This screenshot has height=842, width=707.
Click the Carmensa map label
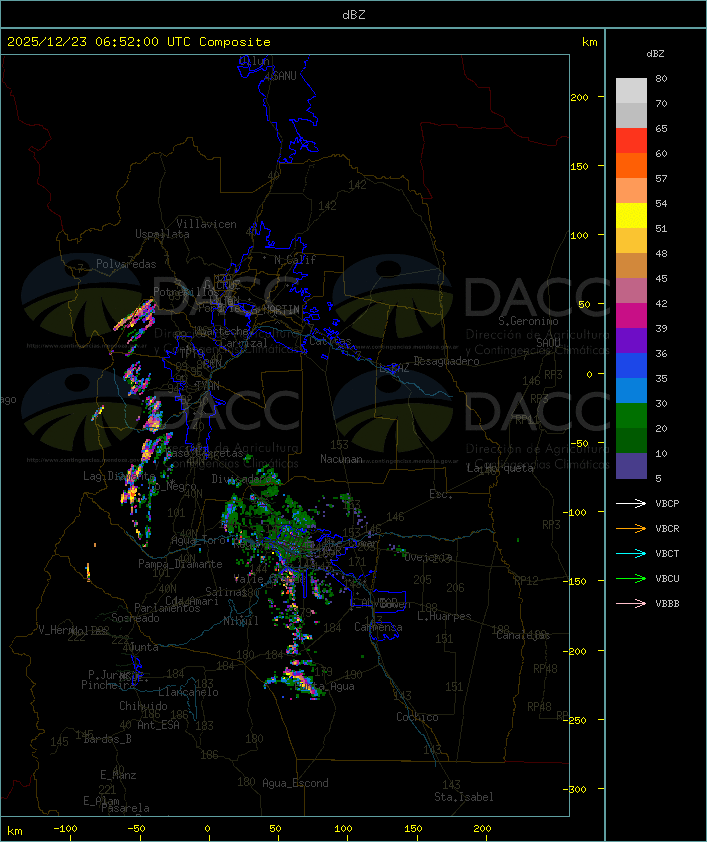[378, 627]
